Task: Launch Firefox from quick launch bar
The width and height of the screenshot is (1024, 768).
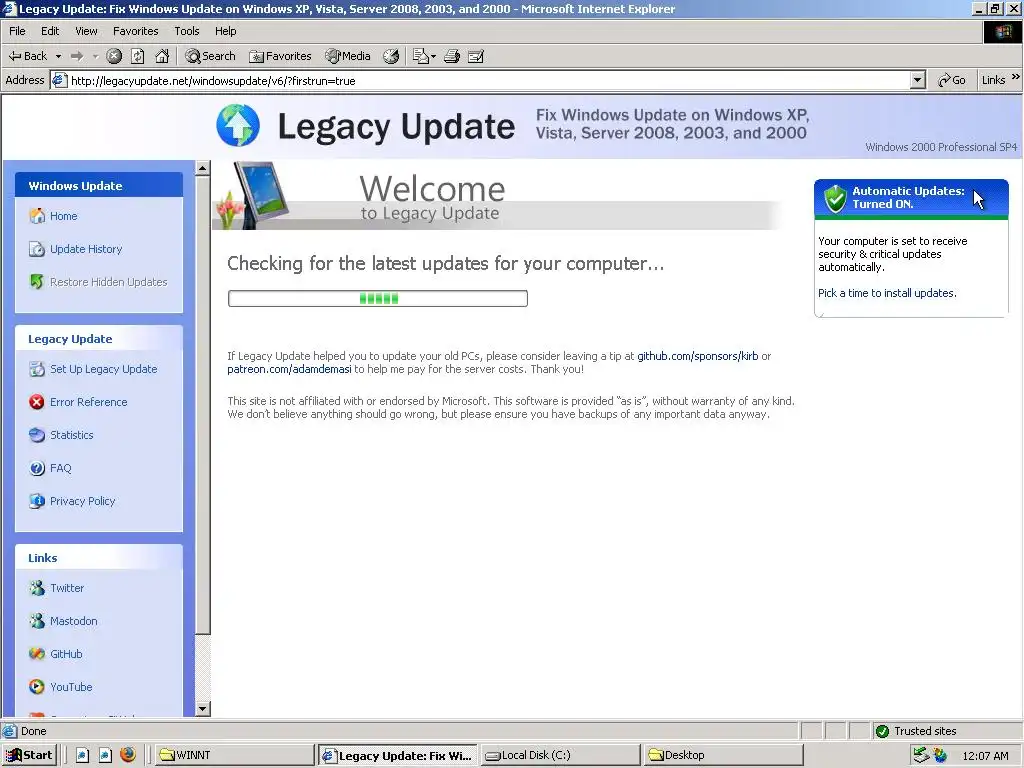Action: [x=128, y=754]
